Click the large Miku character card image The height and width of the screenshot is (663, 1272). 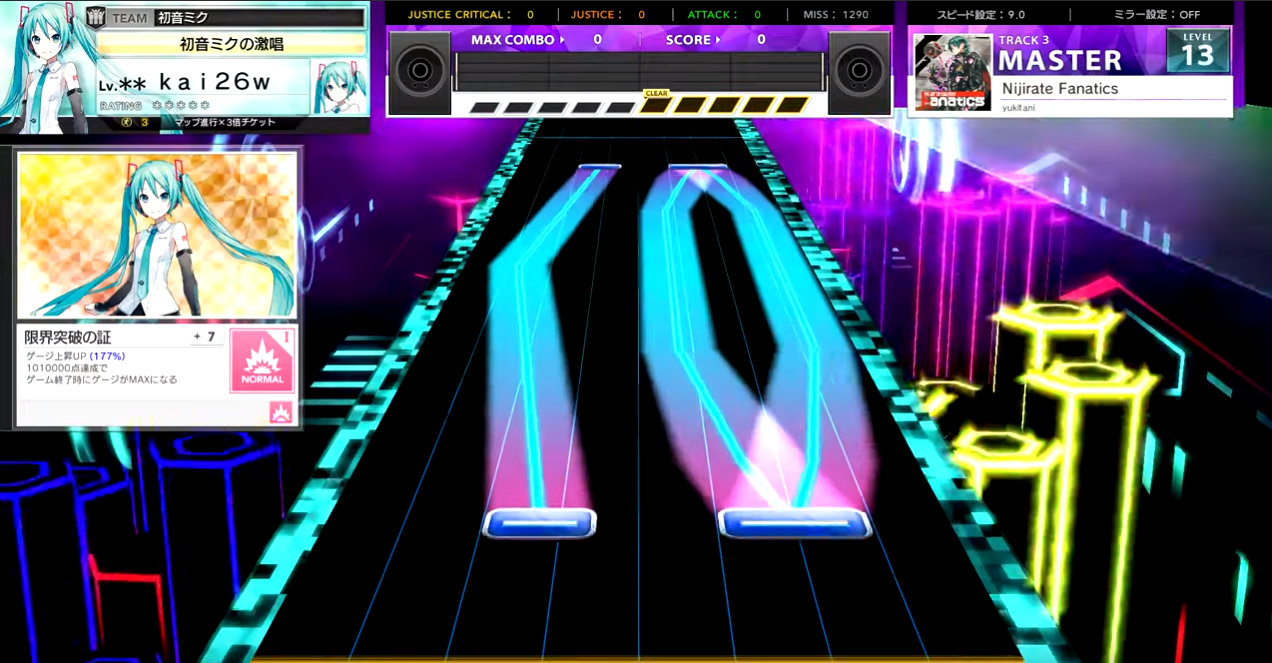pyautogui.click(x=158, y=235)
